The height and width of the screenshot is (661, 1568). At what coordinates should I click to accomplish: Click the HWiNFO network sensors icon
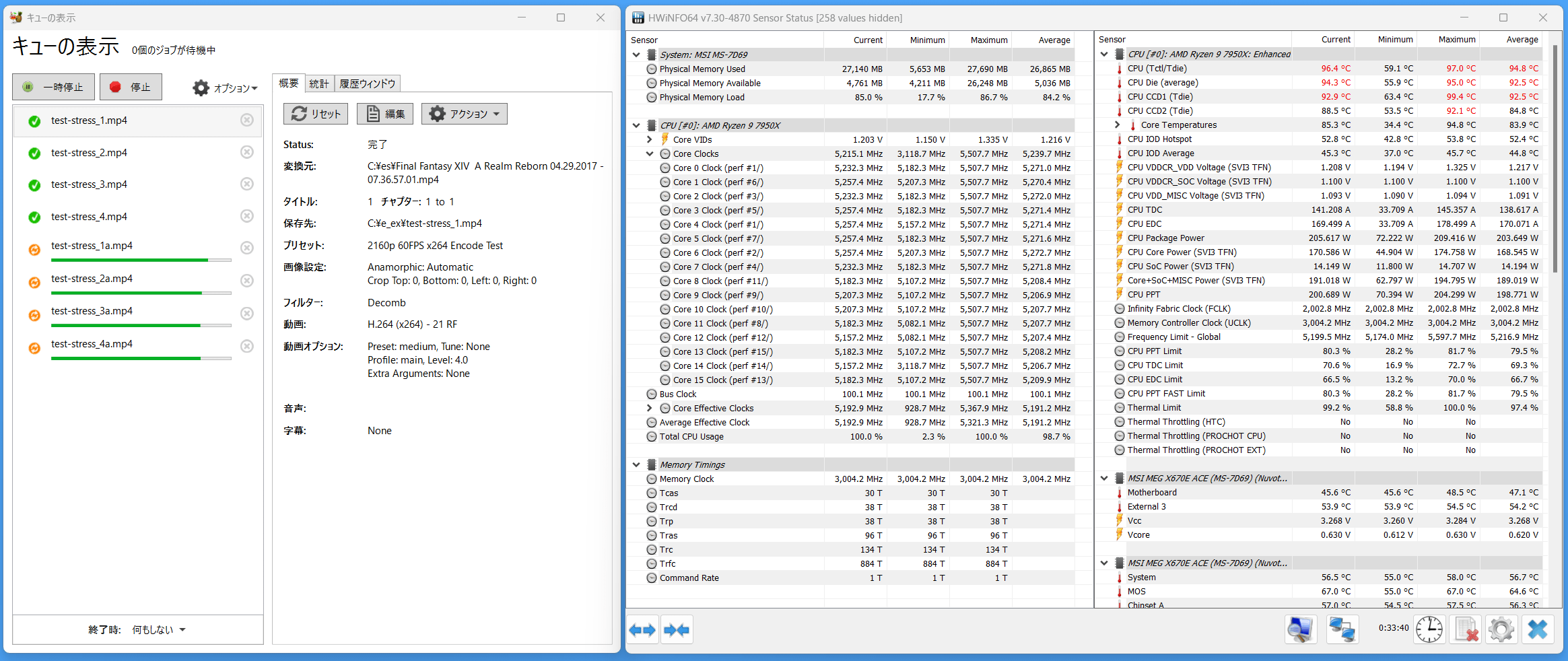pos(1342,630)
